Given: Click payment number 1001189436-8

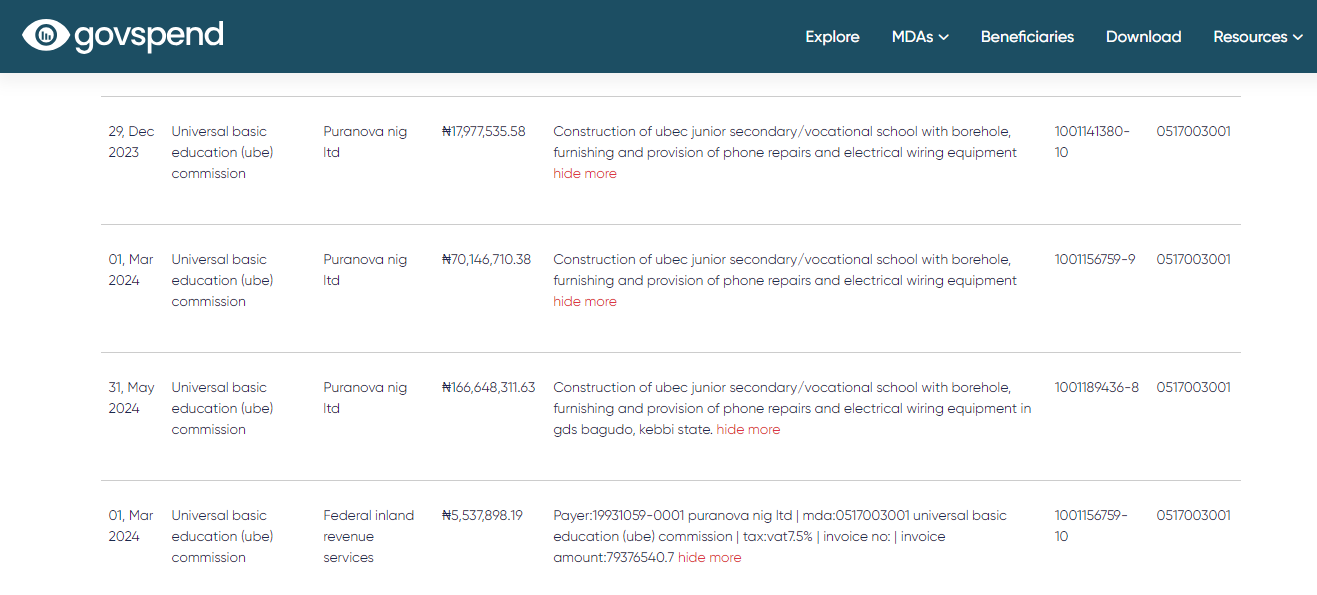Looking at the screenshot, I should tap(1096, 388).
